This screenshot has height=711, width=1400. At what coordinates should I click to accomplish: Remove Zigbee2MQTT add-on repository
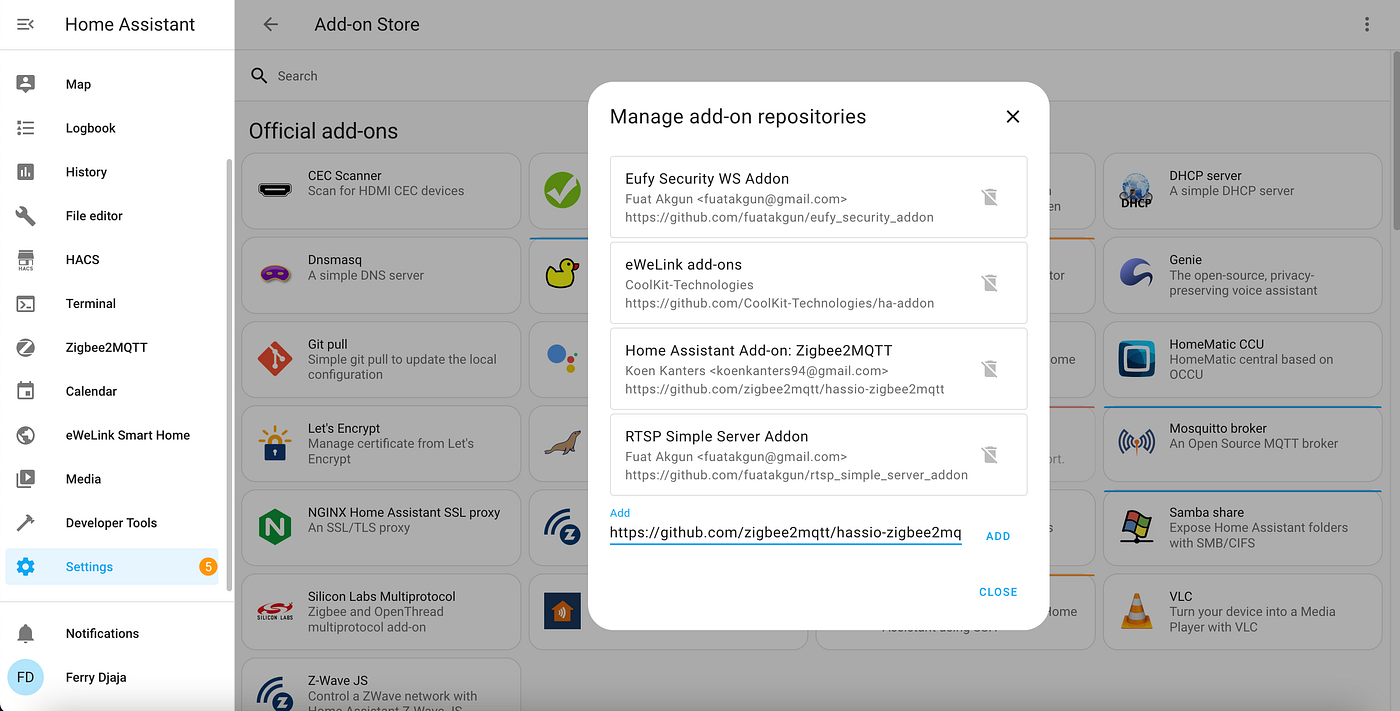point(989,369)
